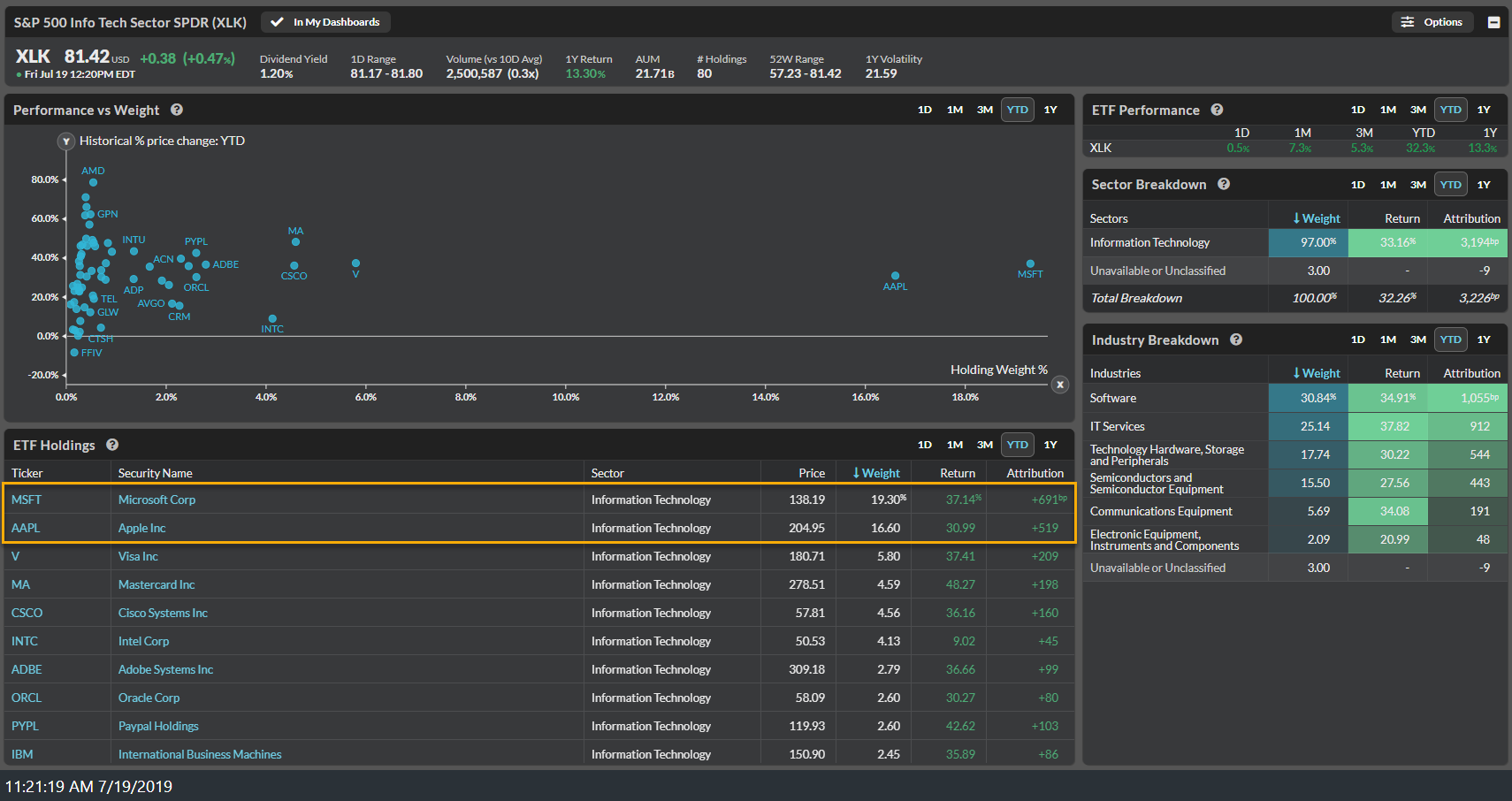The height and width of the screenshot is (801, 1512).
Task: Open Industry Breakdown help icon
Action: [x=1236, y=339]
